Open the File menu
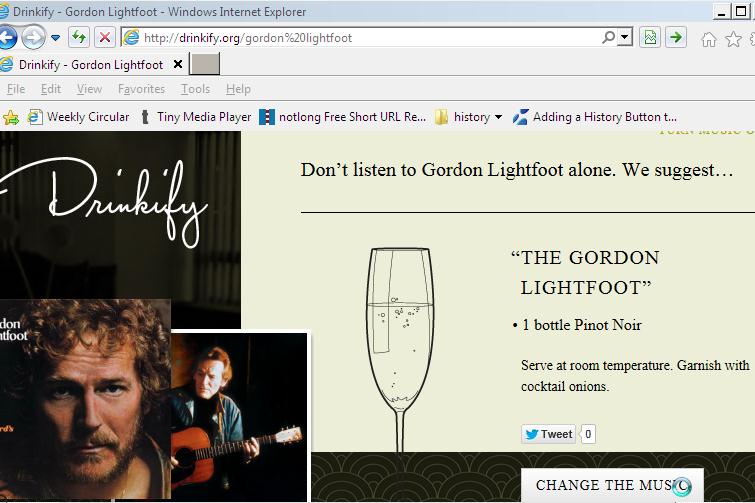Viewport: 755px width, 503px height. 16,89
